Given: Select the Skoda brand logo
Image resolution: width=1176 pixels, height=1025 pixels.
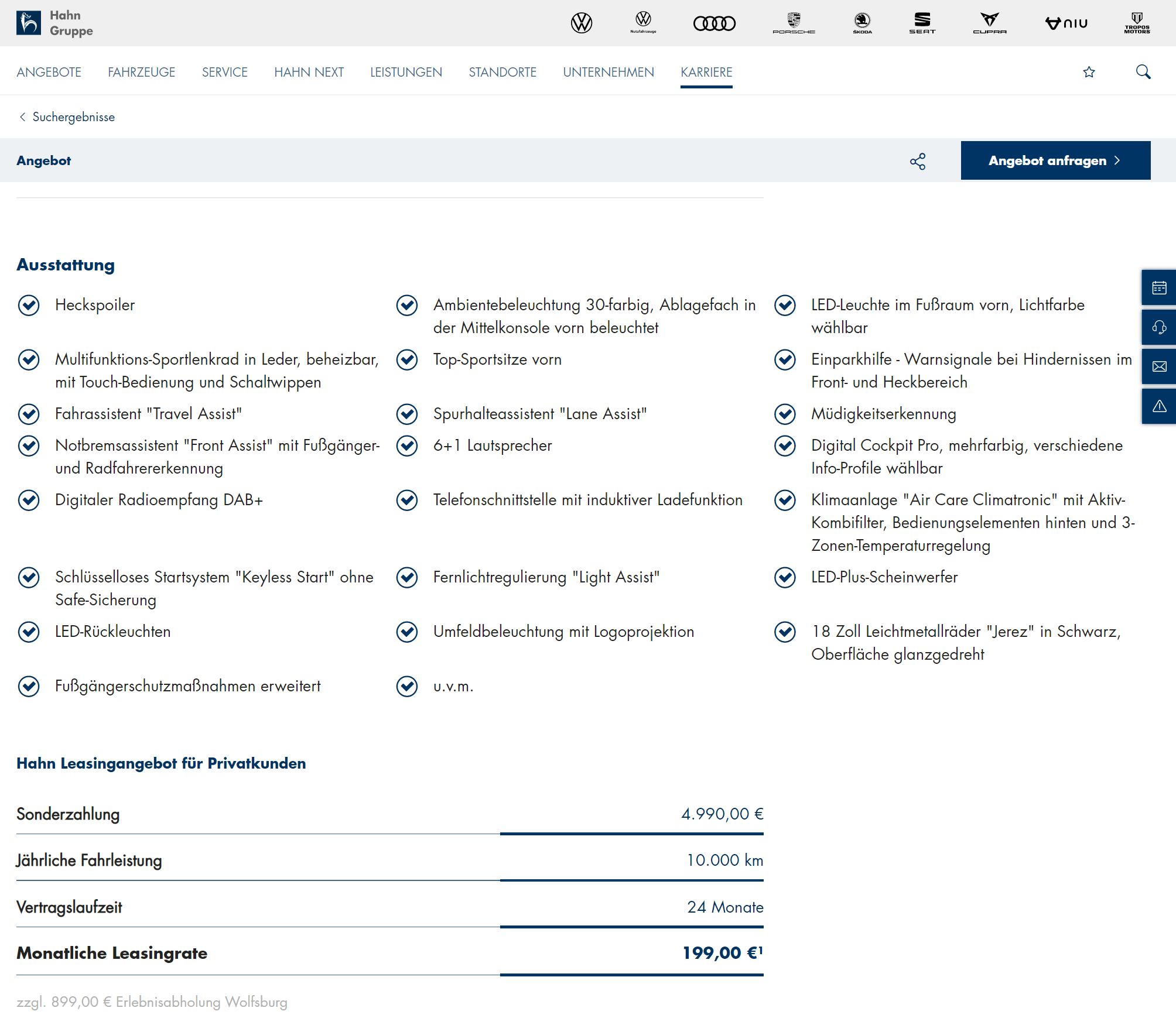Looking at the screenshot, I should coord(862,23).
